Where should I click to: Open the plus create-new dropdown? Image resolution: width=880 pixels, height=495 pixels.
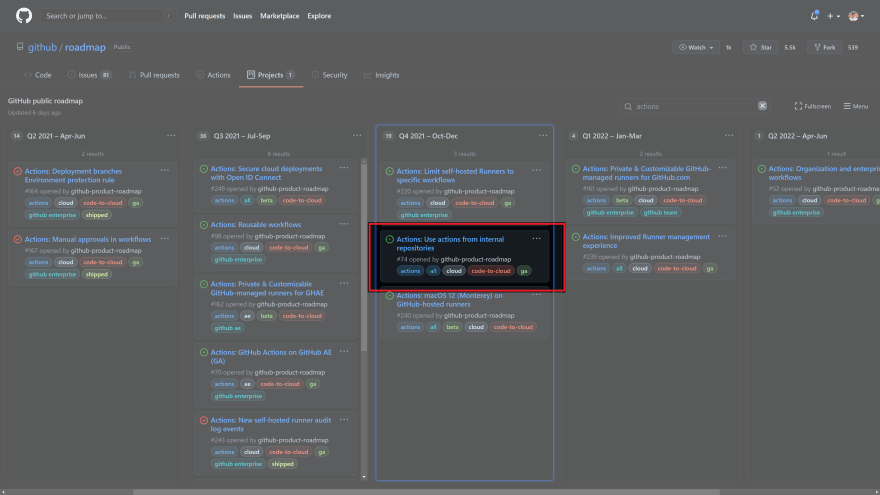833,16
